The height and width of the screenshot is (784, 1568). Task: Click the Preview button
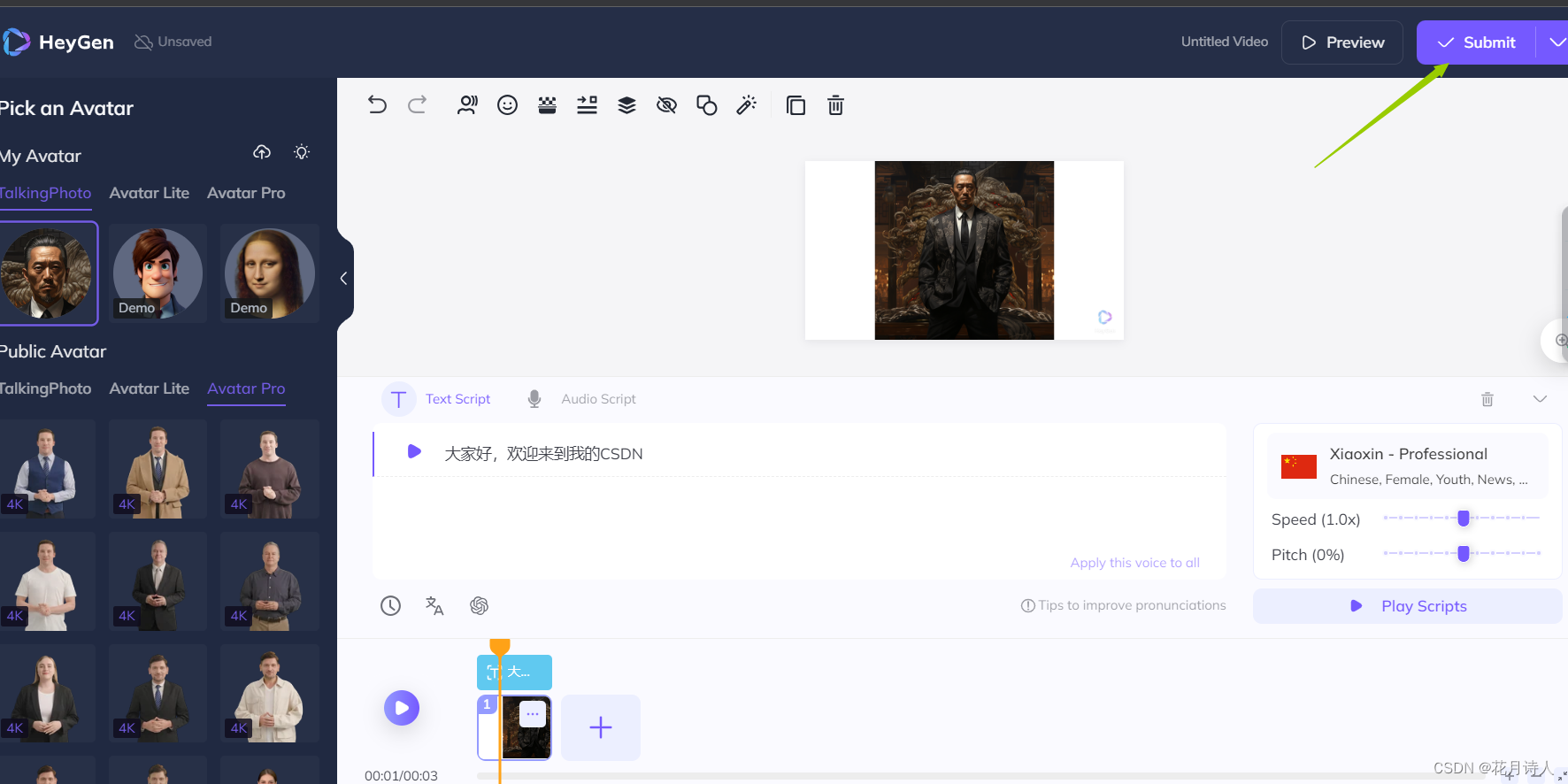tap(1342, 42)
